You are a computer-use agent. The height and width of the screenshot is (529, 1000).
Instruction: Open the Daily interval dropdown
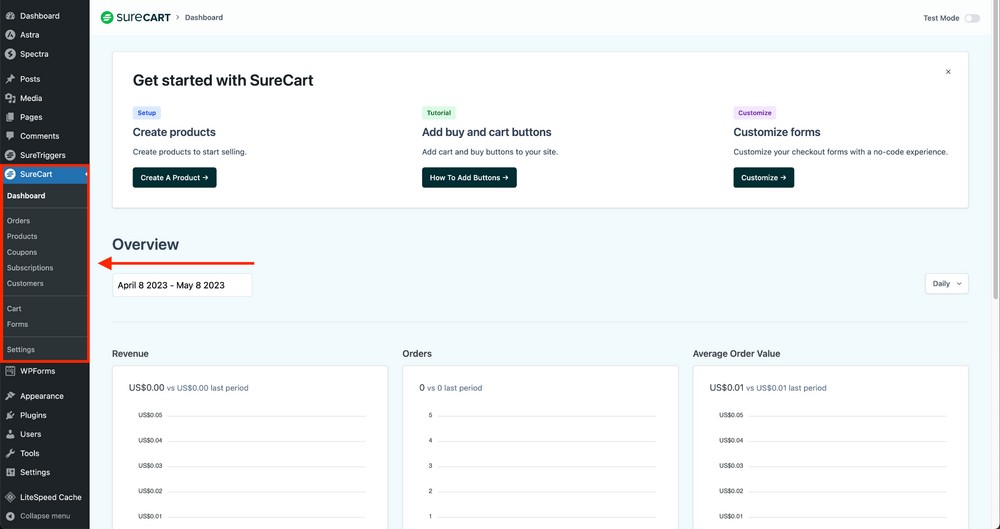pyautogui.click(x=946, y=284)
